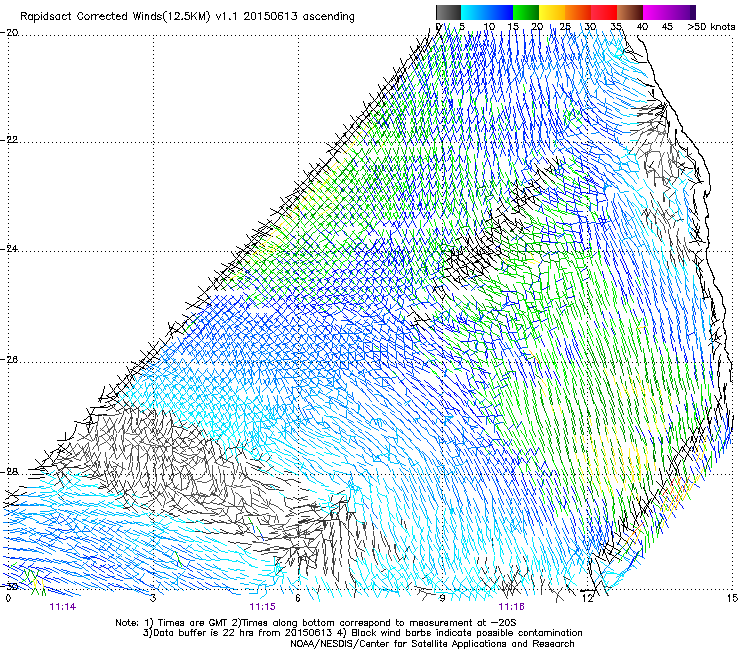Click the brown 35-40 knots legend swatch
Viewport: 740px width, 650px height.
tap(630, 12)
